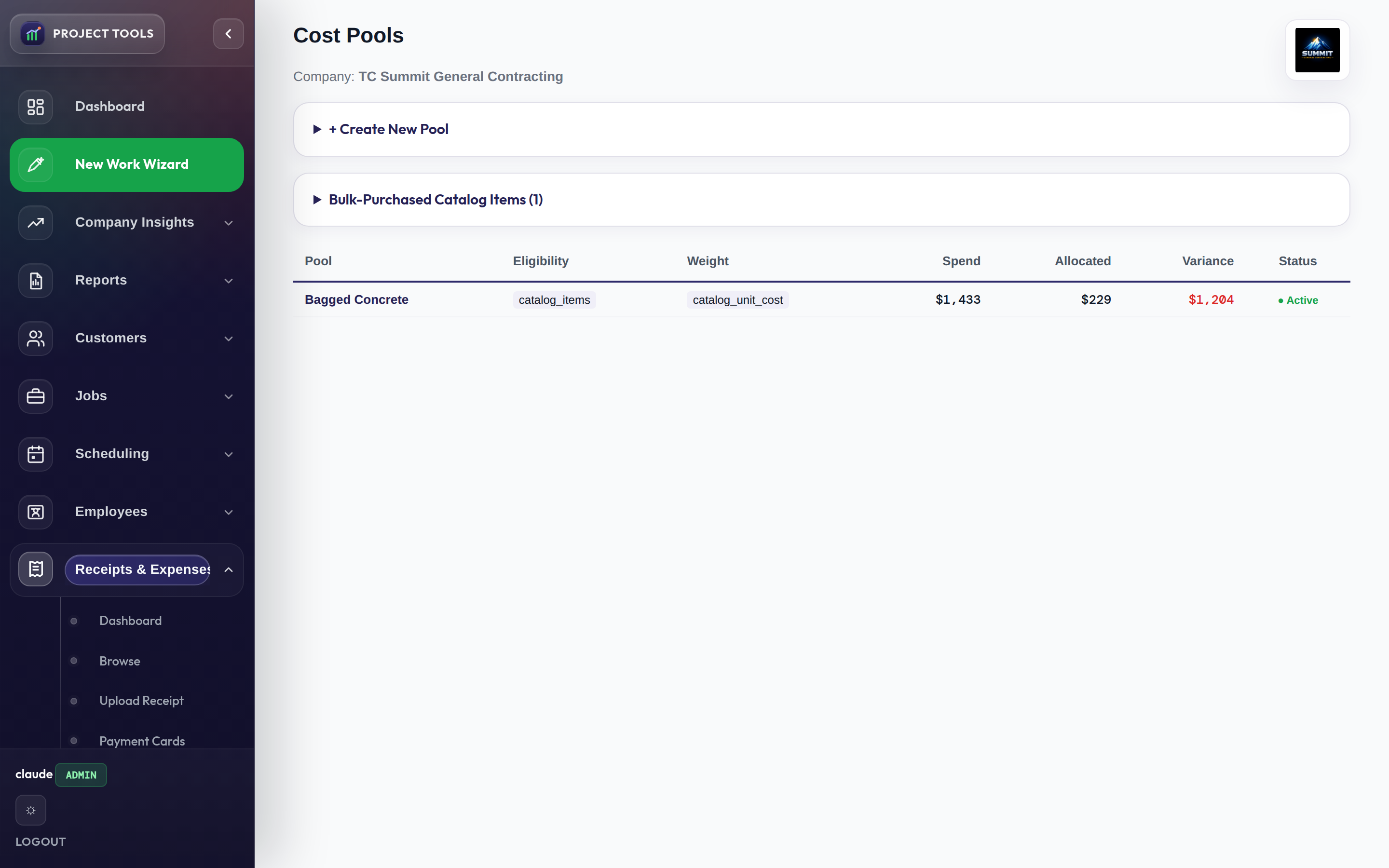This screenshot has height=868, width=1389.
Task: Click the Project Tools logo icon
Action: click(33, 34)
